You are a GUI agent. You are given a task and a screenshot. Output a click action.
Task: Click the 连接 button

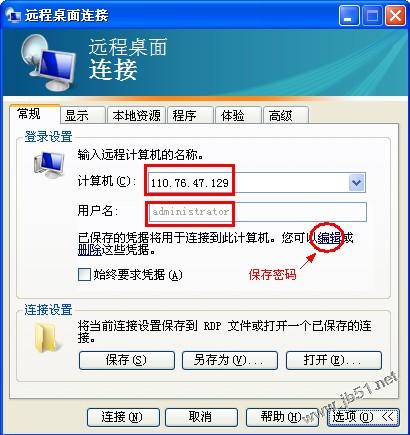coord(123,417)
